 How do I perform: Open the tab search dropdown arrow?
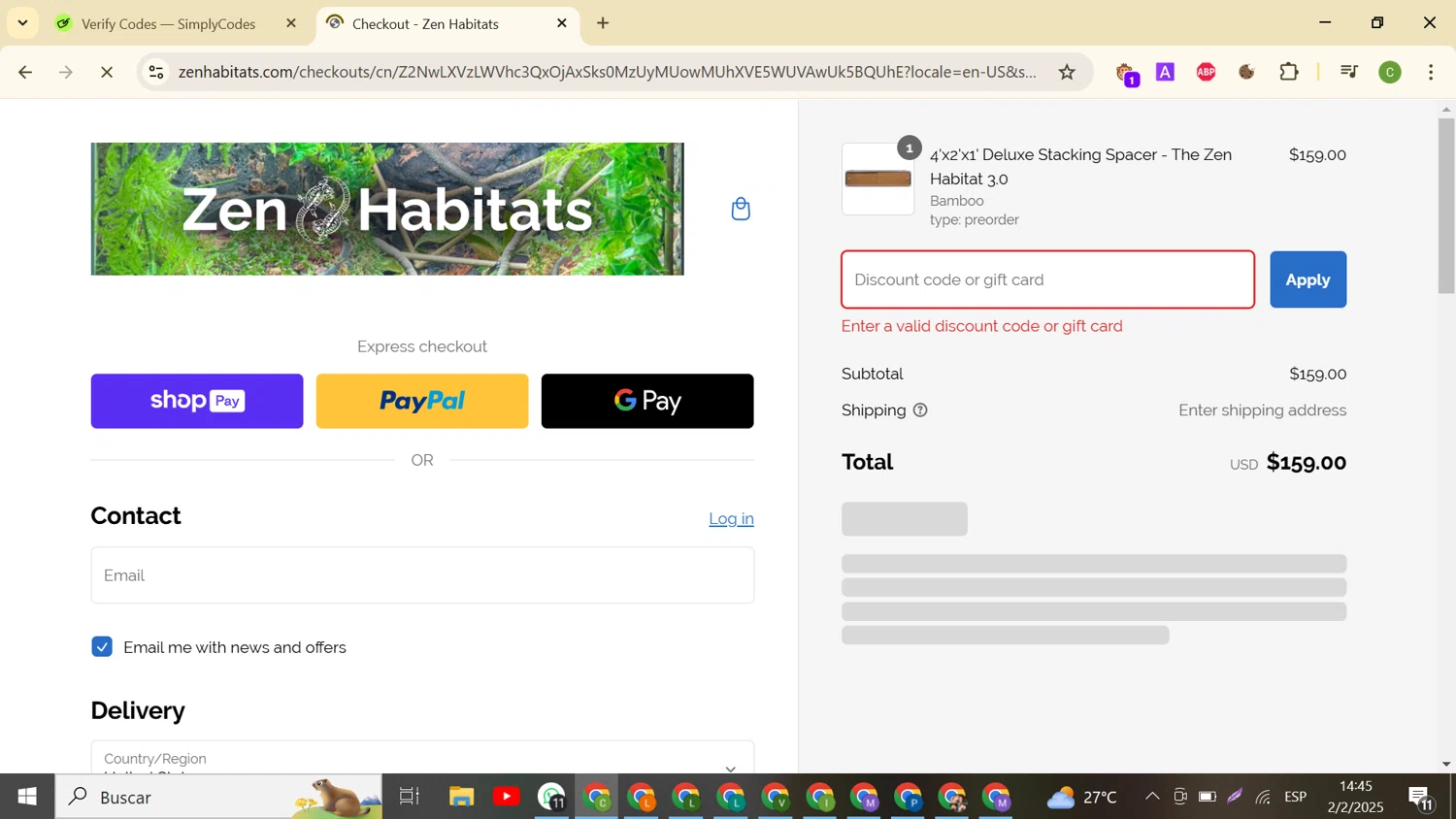[x=22, y=23]
